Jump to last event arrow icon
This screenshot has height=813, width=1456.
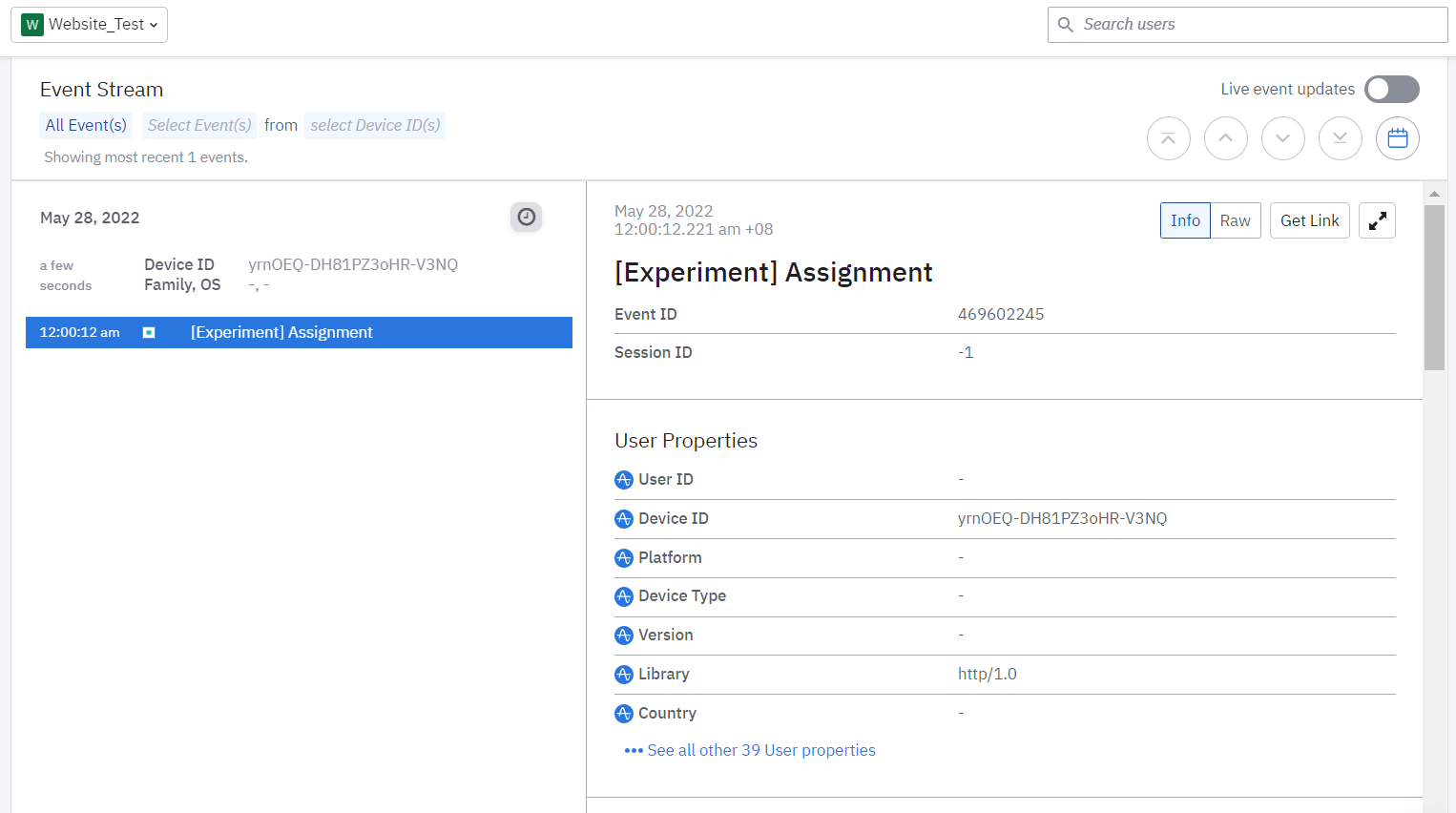tap(1340, 139)
